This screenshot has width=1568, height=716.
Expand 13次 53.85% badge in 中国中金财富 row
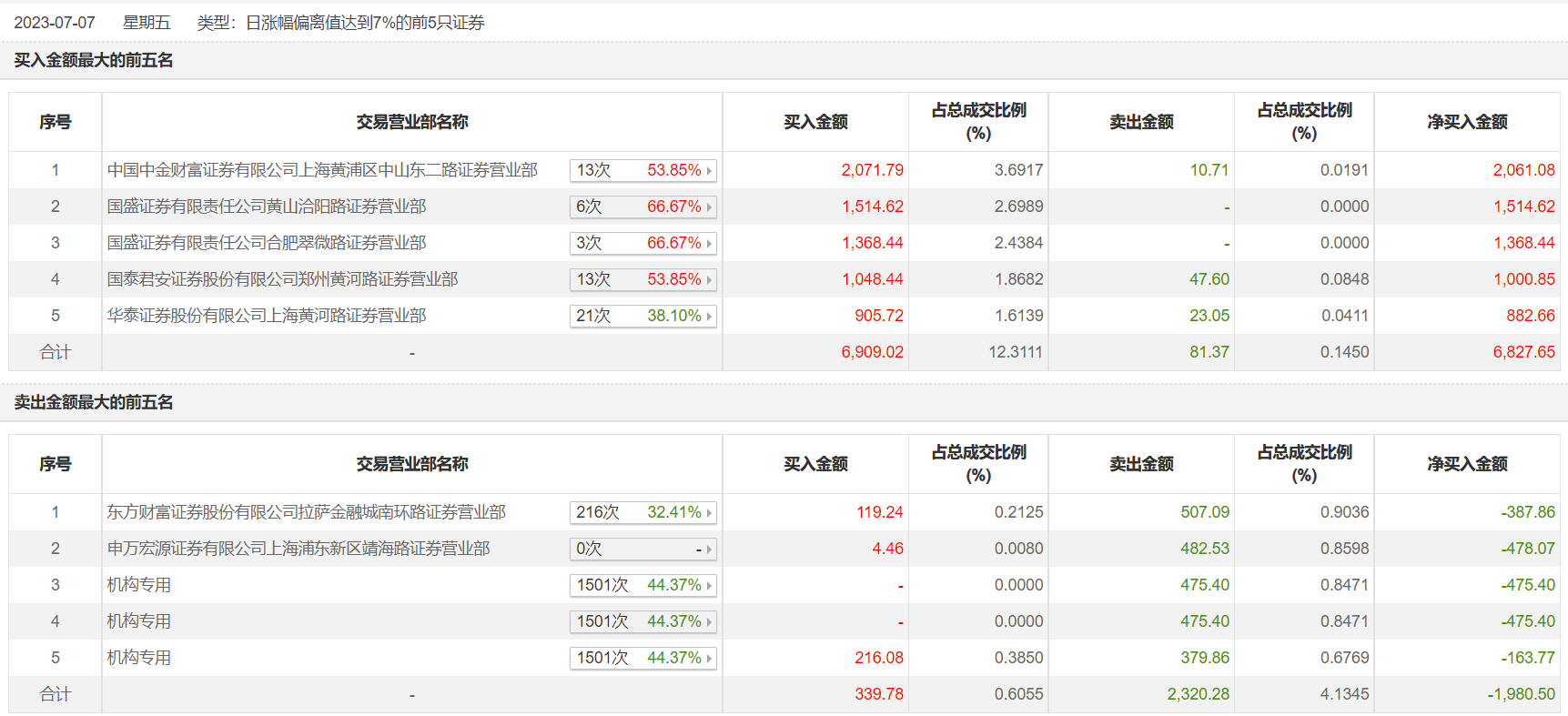pos(642,170)
